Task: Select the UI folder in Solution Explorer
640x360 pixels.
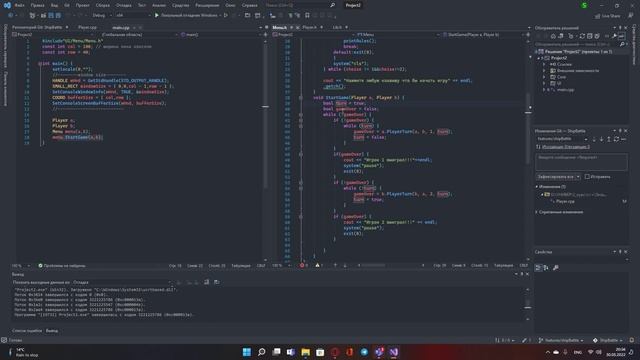Action: pyautogui.click(x=559, y=83)
